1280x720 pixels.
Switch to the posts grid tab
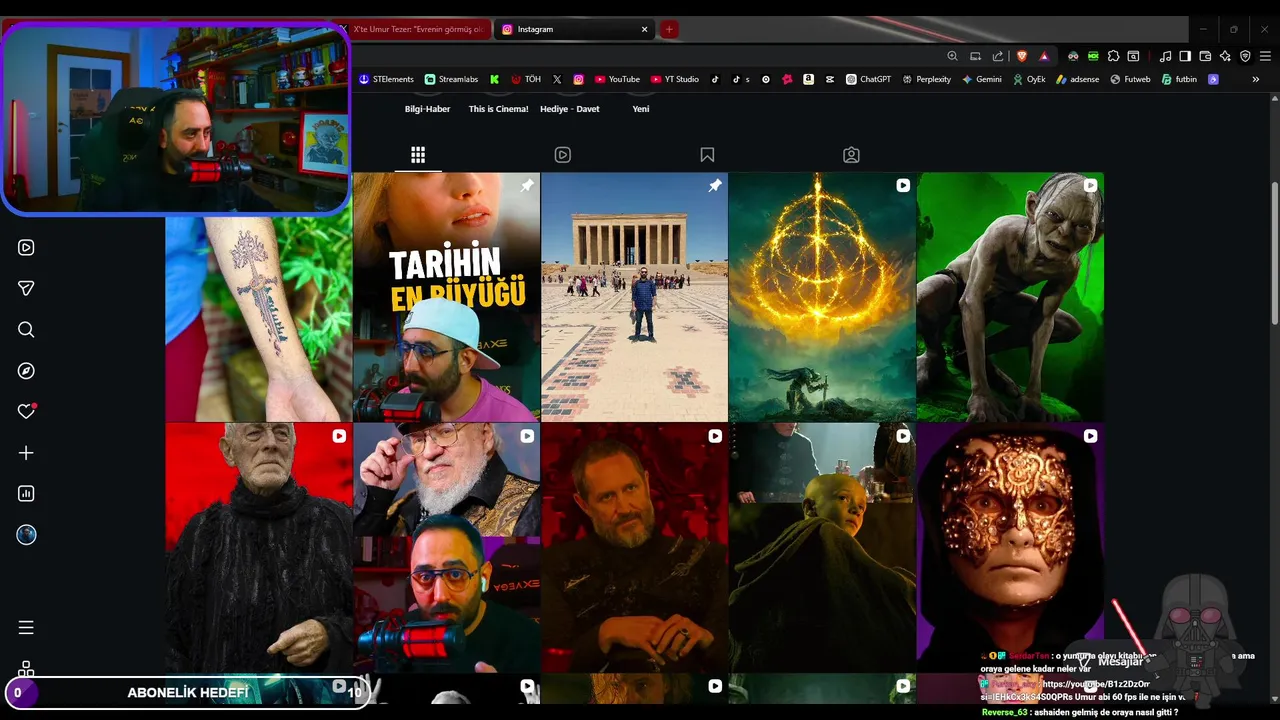[418, 155]
